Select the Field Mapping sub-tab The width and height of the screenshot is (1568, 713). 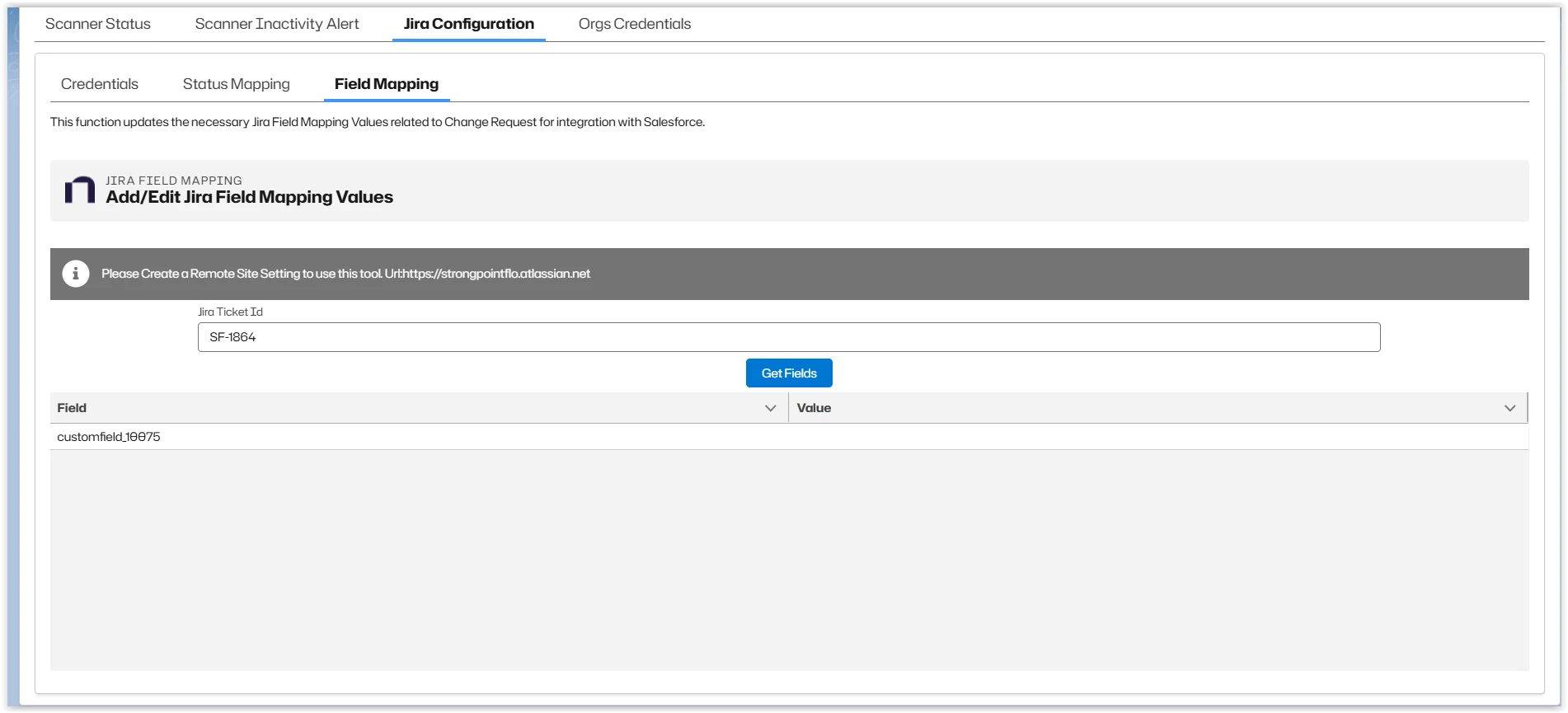point(387,84)
